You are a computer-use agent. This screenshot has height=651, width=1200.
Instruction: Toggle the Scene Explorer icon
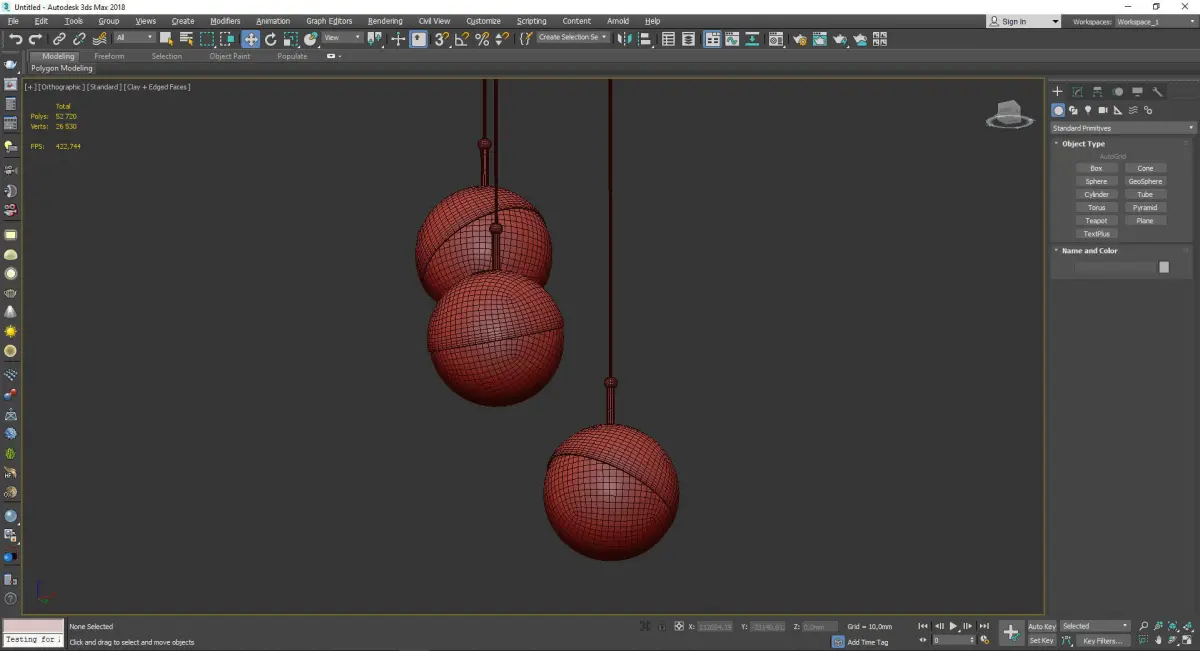click(668, 39)
